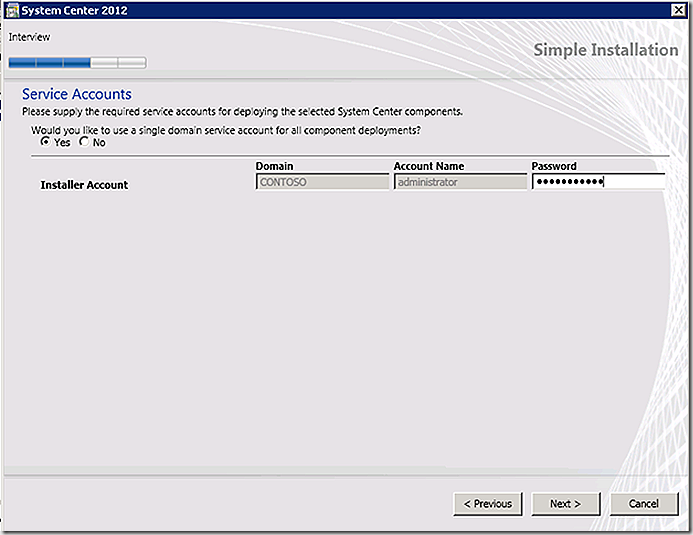
Task: Click the single domain service account question
Action: point(226,131)
